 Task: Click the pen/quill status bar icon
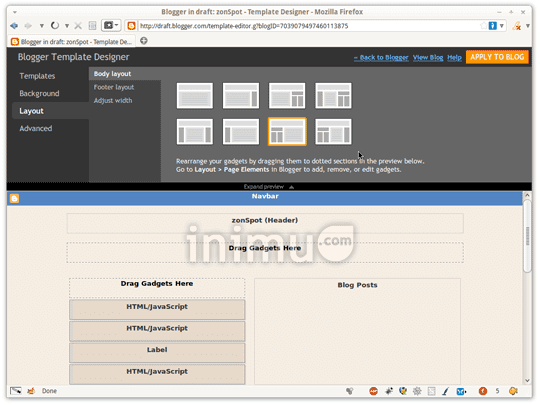(x=446, y=391)
